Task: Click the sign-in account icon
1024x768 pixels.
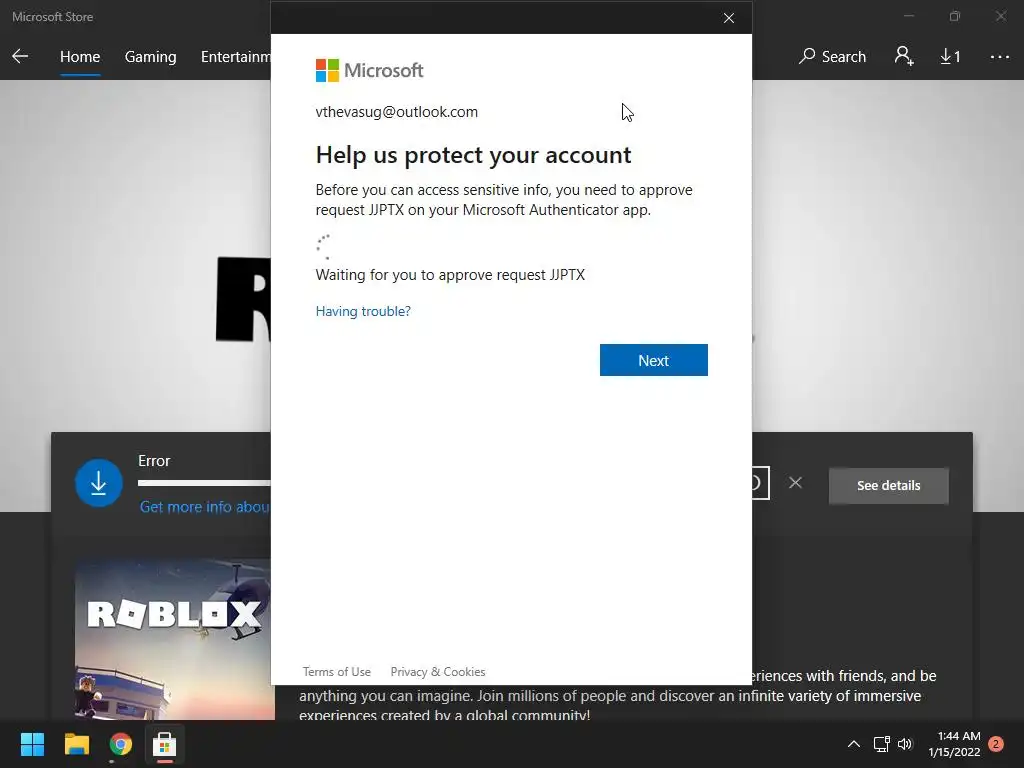Action: (x=904, y=56)
